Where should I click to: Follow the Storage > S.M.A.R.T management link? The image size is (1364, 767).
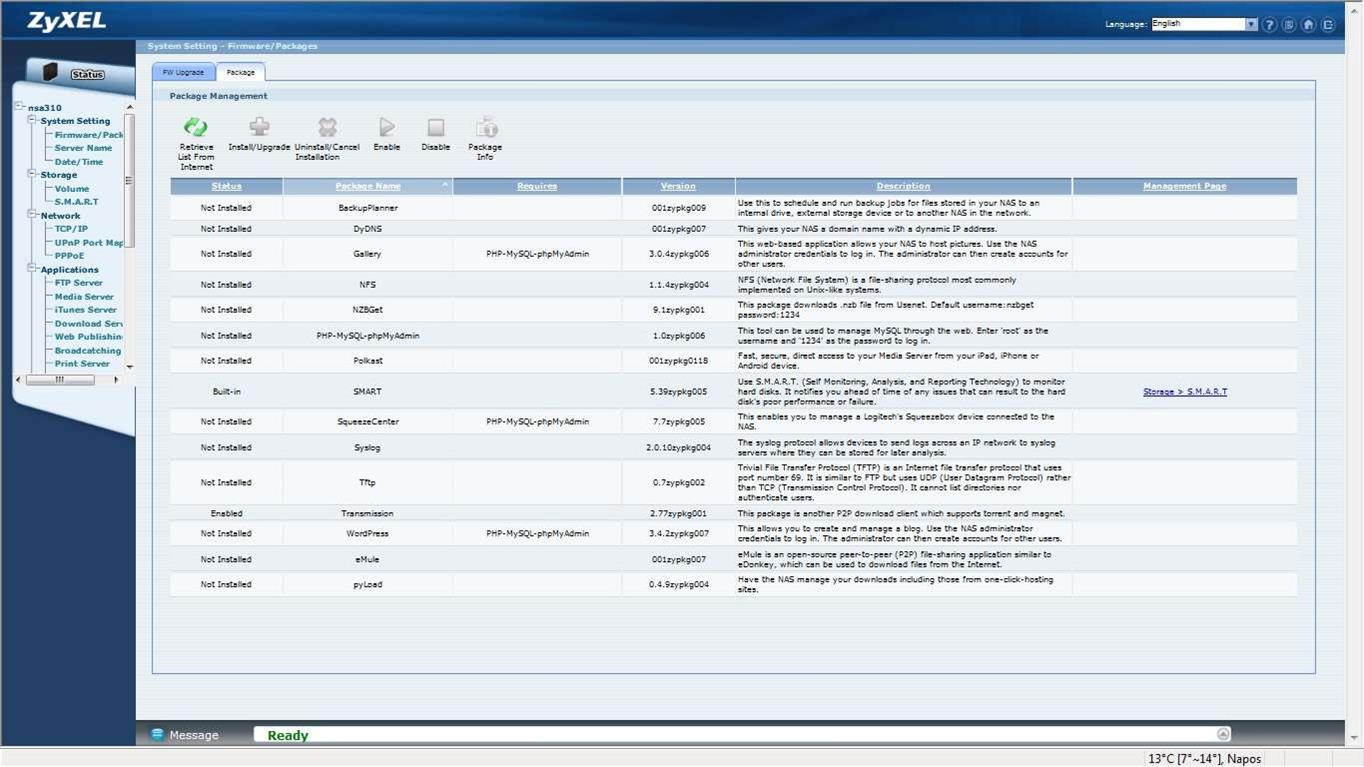pyautogui.click(x=1185, y=392)
